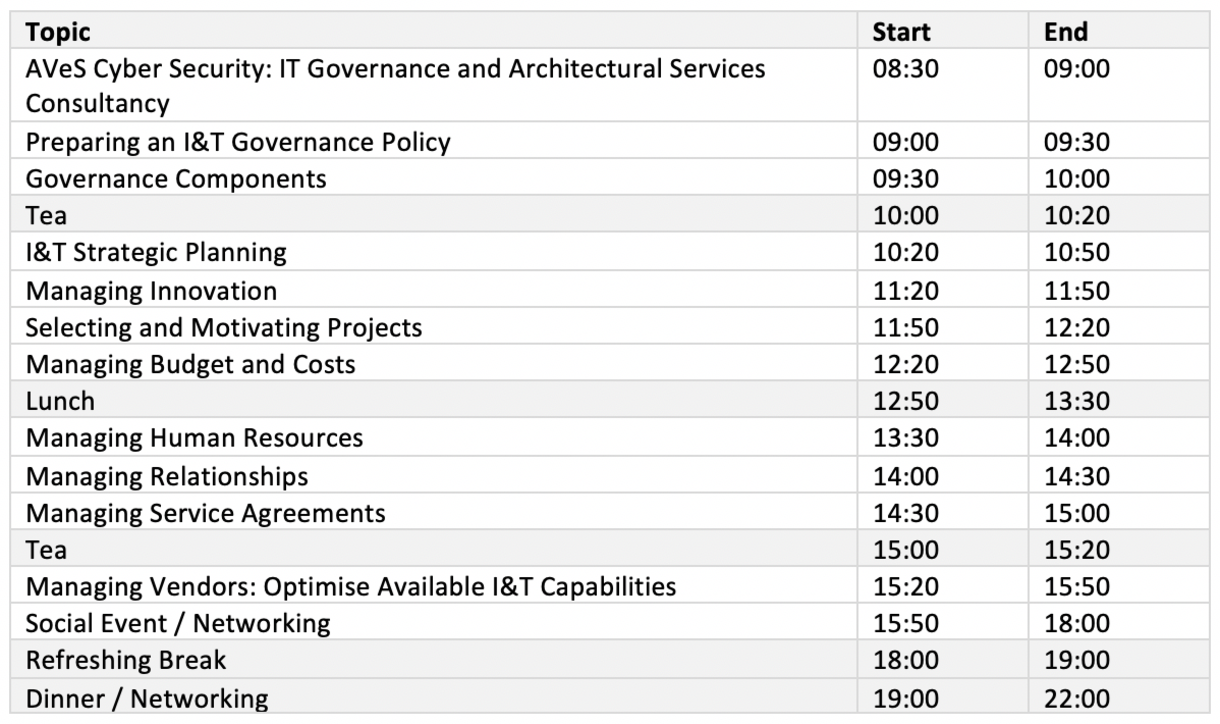Viewport: 1220px width, 724px height.
Task: Click the 22:00 end time cell
Action: click(x=1077, y=698)
